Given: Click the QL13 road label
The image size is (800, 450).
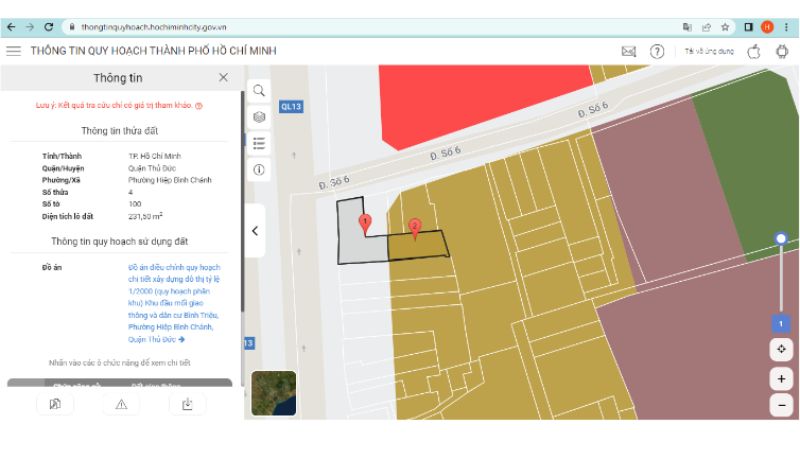Looking at the screenshot, I should click(291, 106).
